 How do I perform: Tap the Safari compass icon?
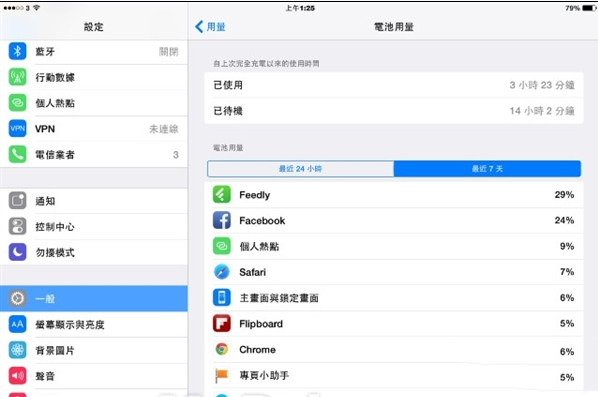tap(222, 272)
